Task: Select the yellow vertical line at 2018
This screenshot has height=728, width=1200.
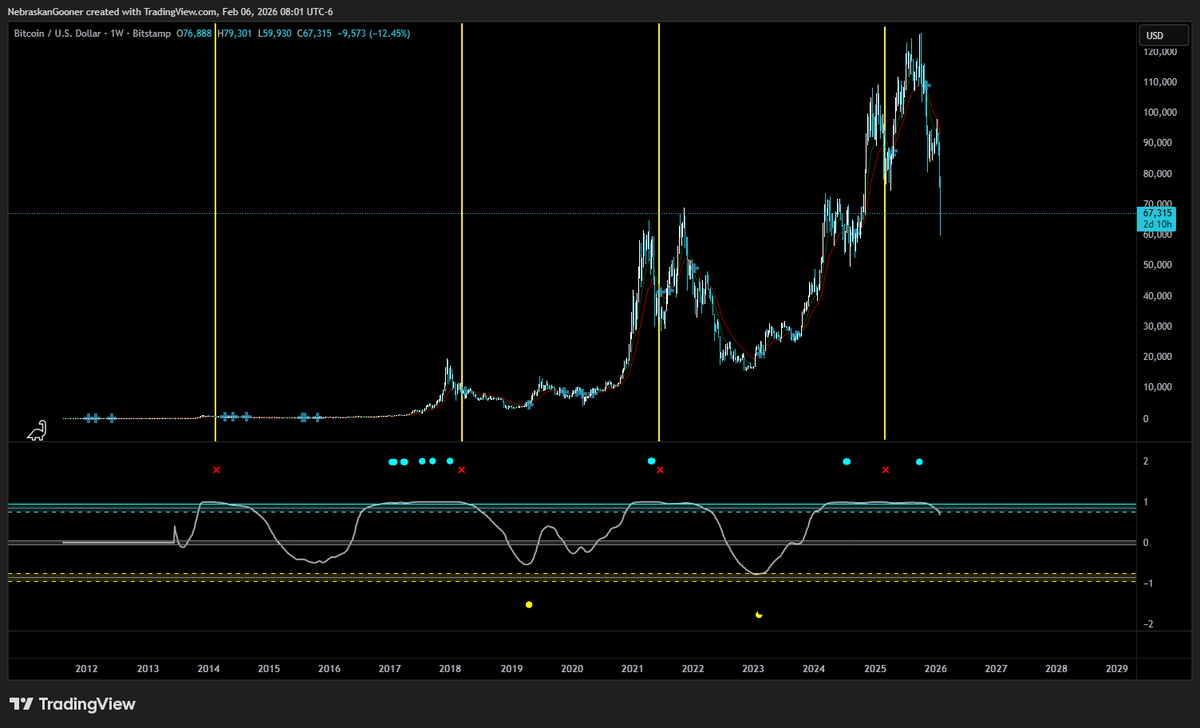Action: tap(461, 232)
